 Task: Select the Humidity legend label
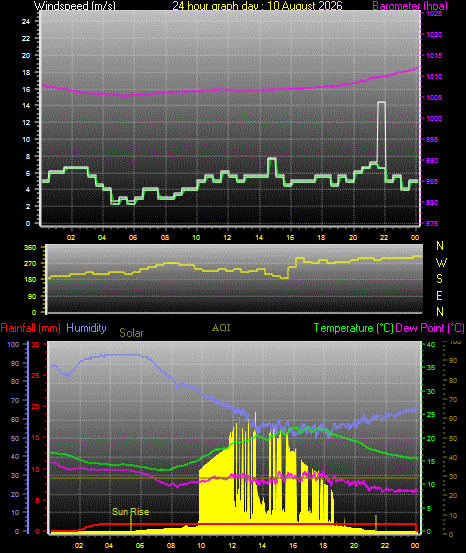(x=86, y=328)
